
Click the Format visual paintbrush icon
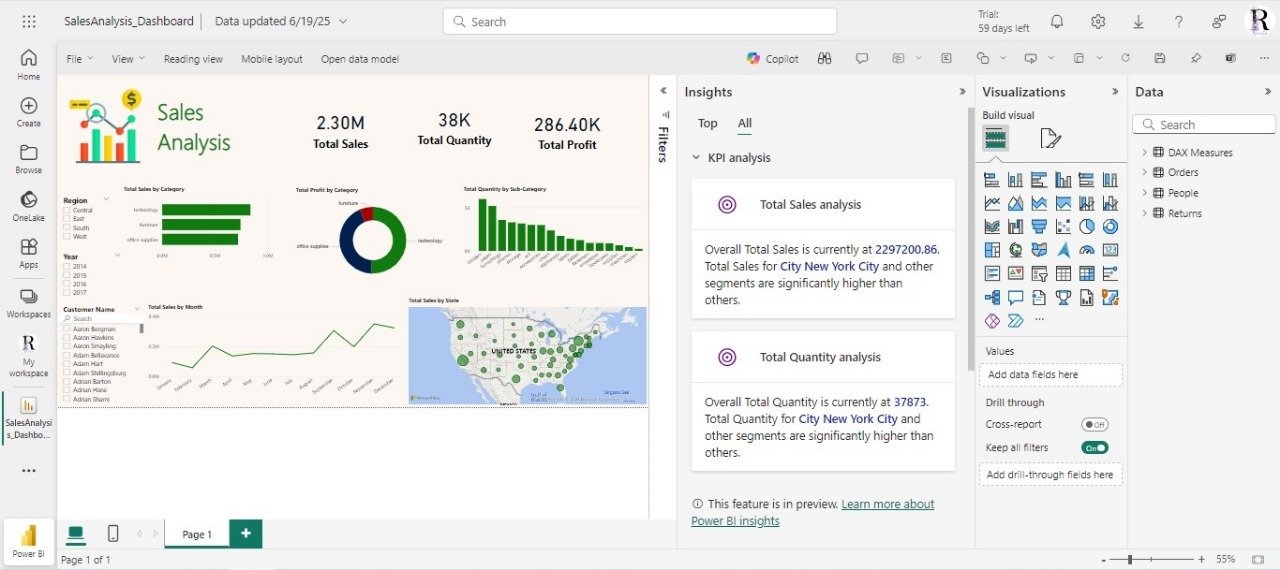pos(1049,138)
